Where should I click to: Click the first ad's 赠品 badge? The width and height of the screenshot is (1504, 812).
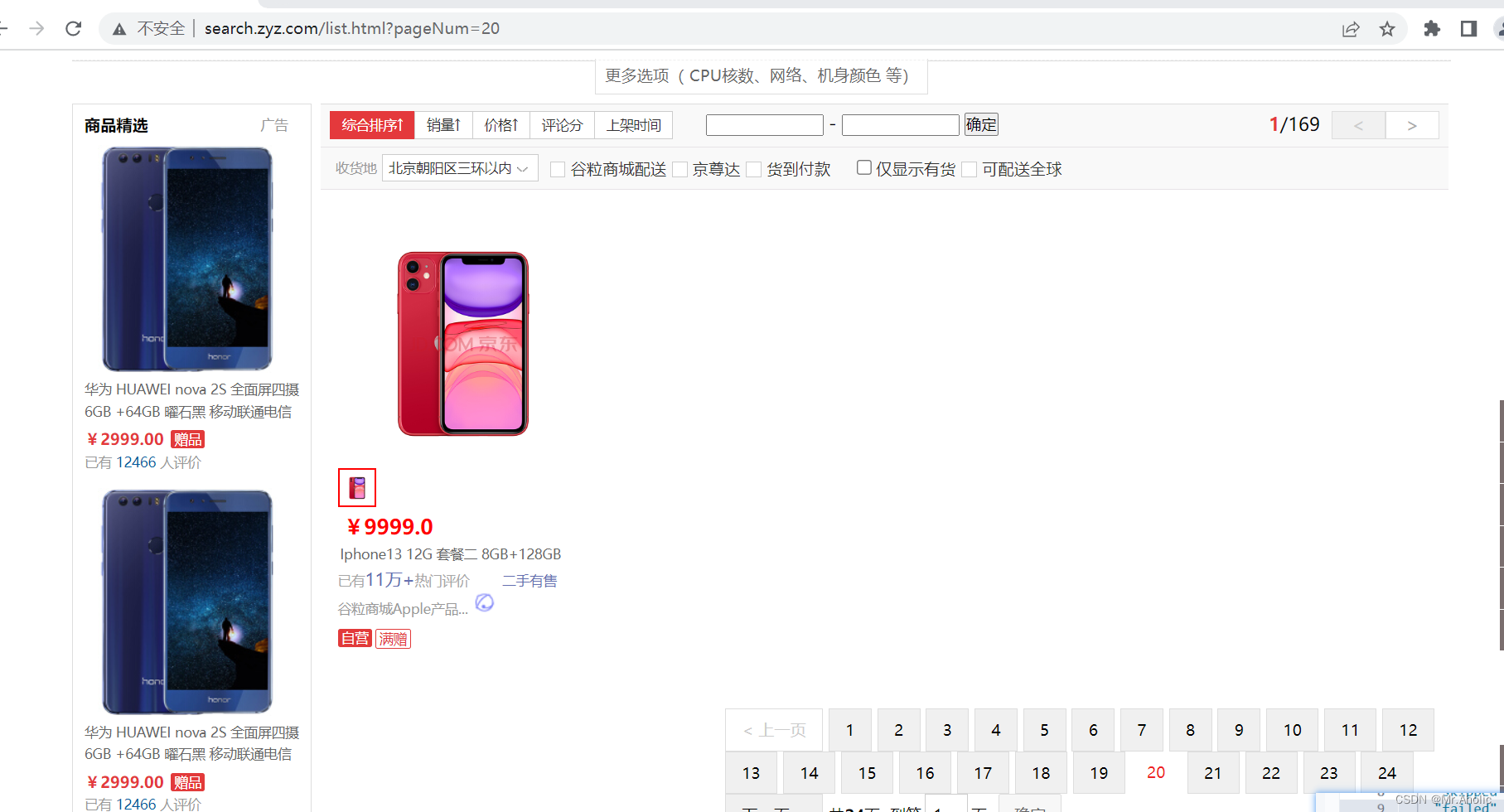tap(187, 439)
